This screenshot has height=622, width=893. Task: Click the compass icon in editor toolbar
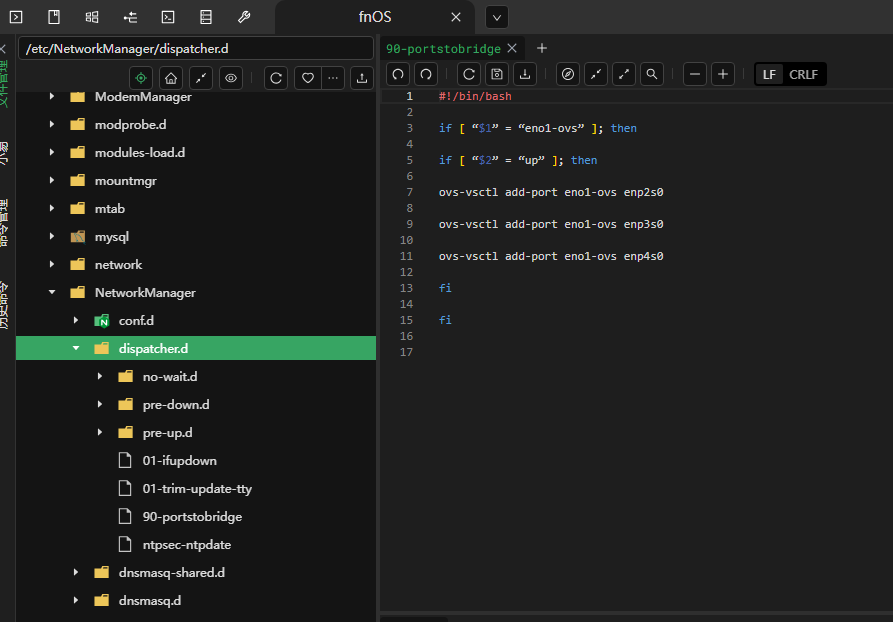(568, 74)
